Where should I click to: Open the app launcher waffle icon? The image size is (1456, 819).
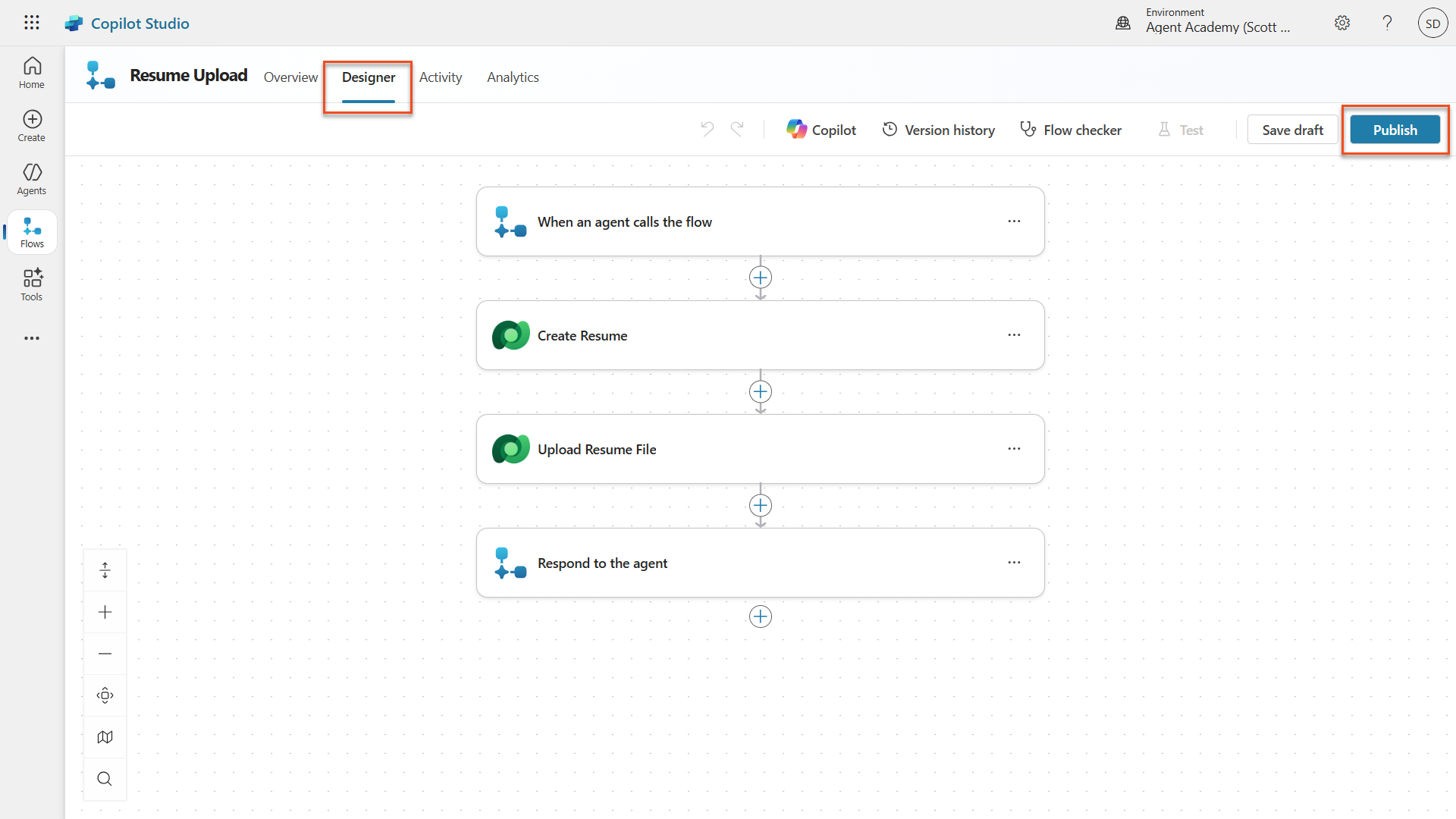(x=31, y=23)
